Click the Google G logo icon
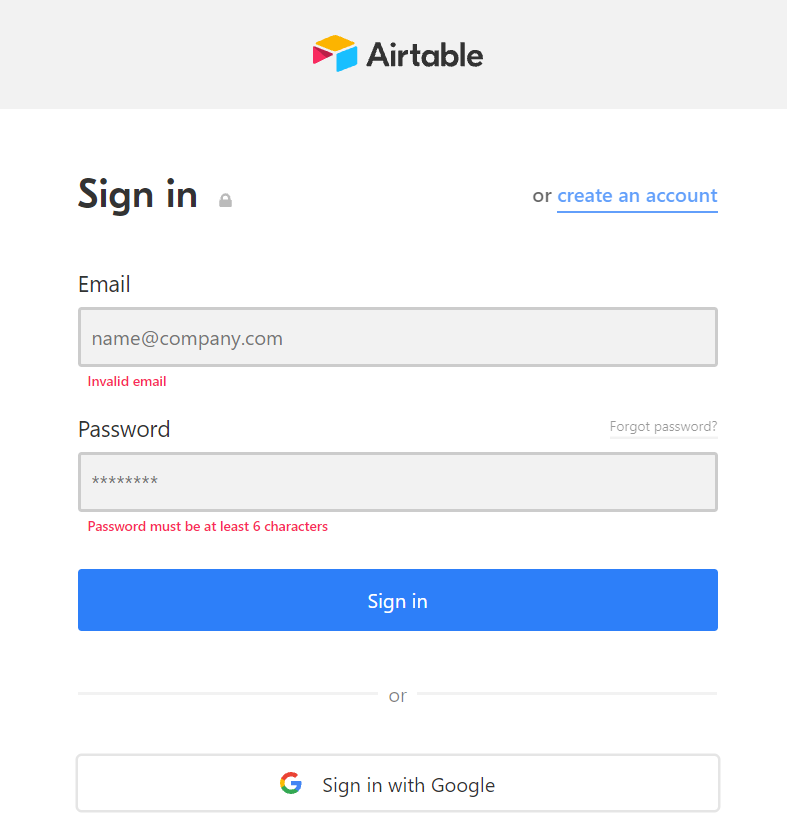The height and width of the screenshot is (829, 787). coord(291,783)
